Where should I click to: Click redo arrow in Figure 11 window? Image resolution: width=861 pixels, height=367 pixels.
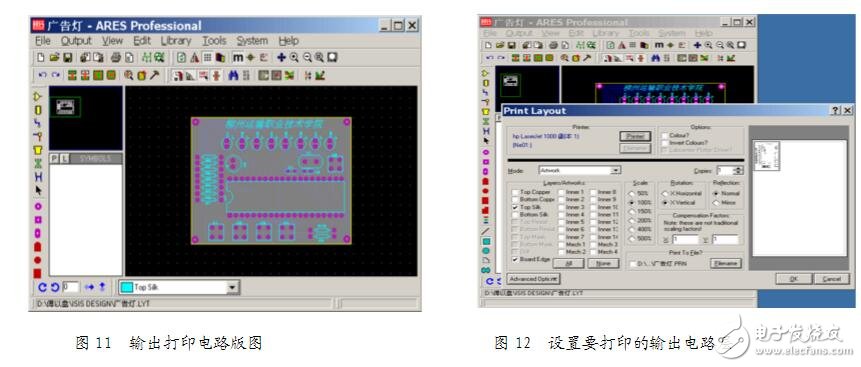[x=55, y=75]
